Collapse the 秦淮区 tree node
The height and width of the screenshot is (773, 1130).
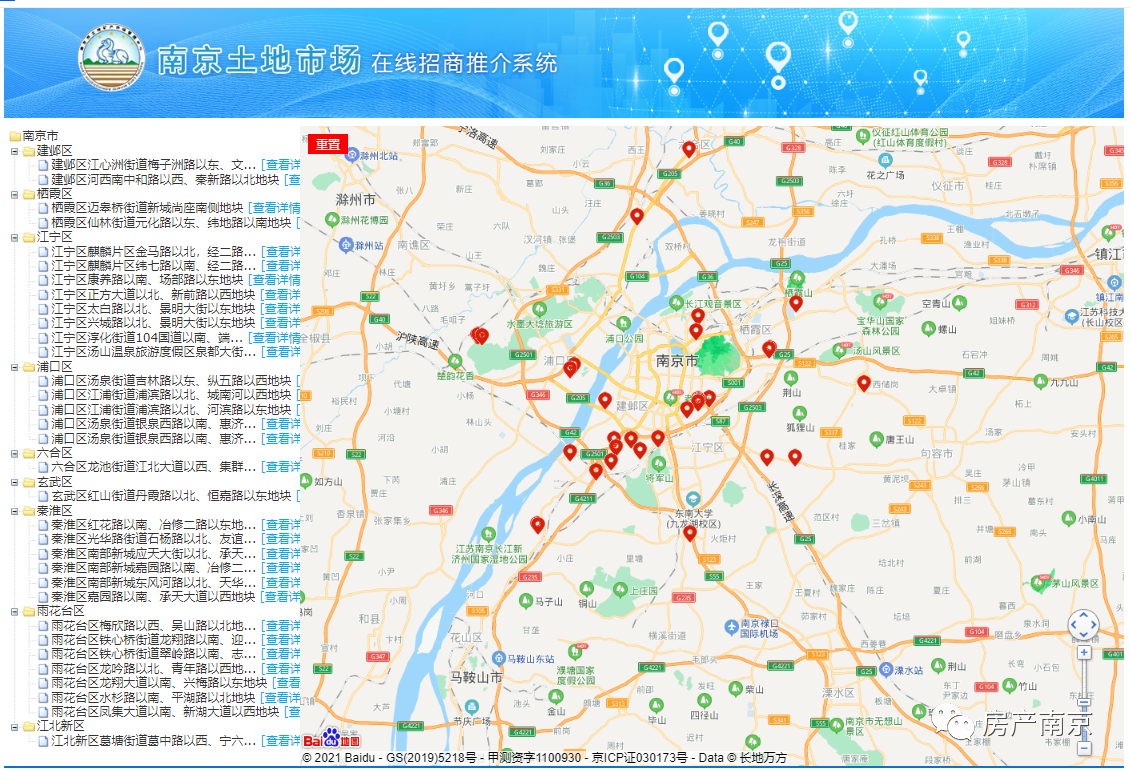point(15,511)
